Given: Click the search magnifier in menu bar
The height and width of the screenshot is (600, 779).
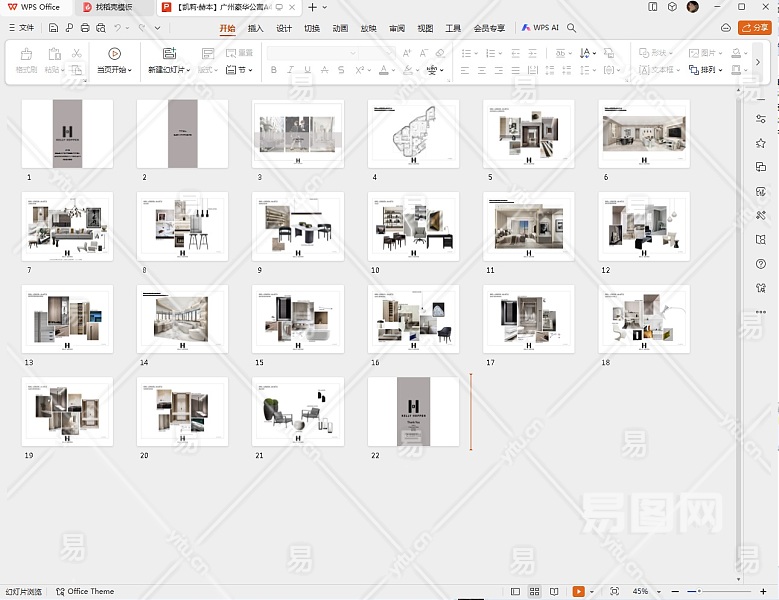Looking at the screenshot, I should (x=571, y=28).
